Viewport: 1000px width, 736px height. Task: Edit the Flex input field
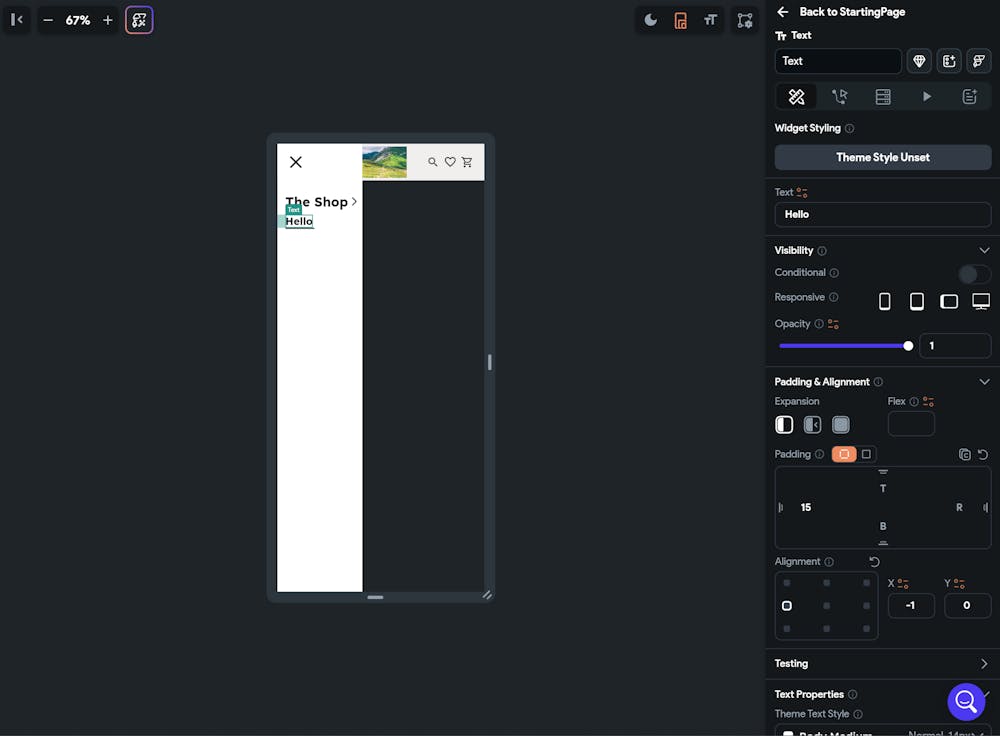911,424
